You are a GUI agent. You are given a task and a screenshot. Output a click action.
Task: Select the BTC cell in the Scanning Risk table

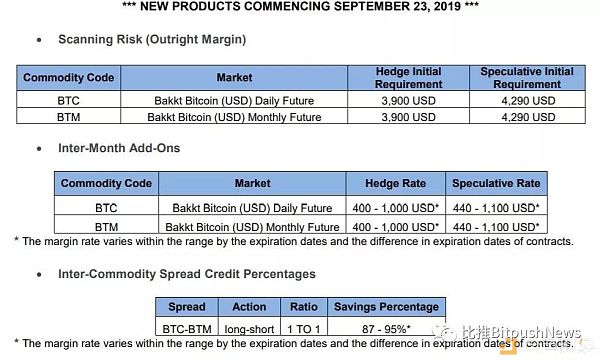pos(68,101)
